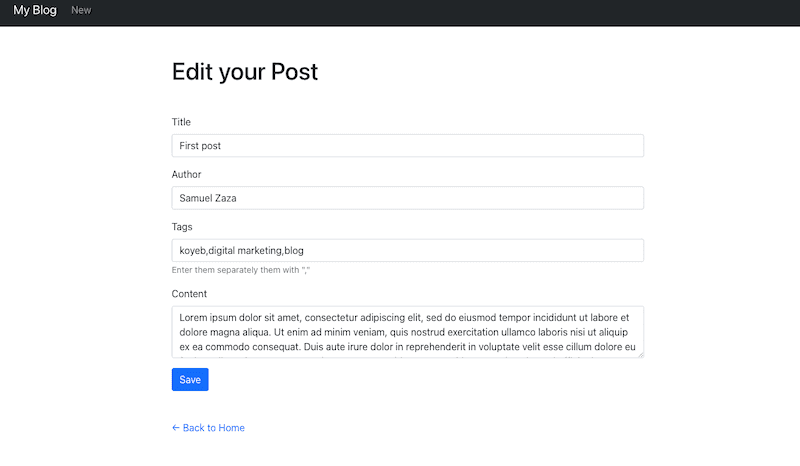Click the Content field label
This screenshot has width=800, height=466.
tap(189, 294)
